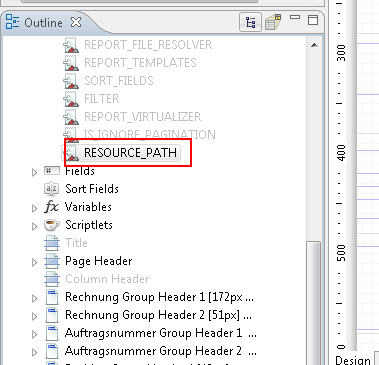The width and height of the screenshot is (379, 365).
Task: Expand the Page Header band
Action: (x=34, y=262)
